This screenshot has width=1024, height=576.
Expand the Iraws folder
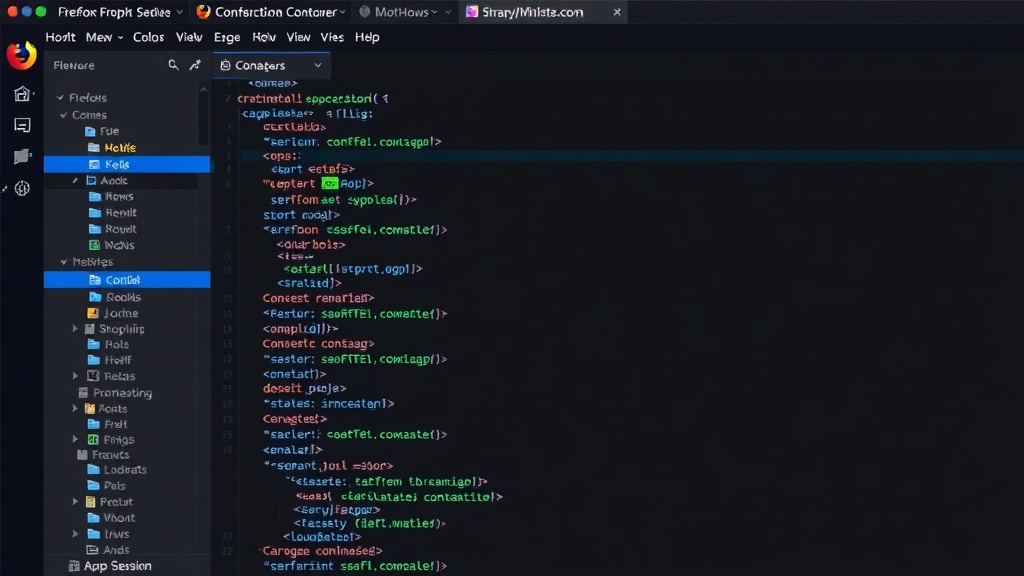[x=75, y=534]
